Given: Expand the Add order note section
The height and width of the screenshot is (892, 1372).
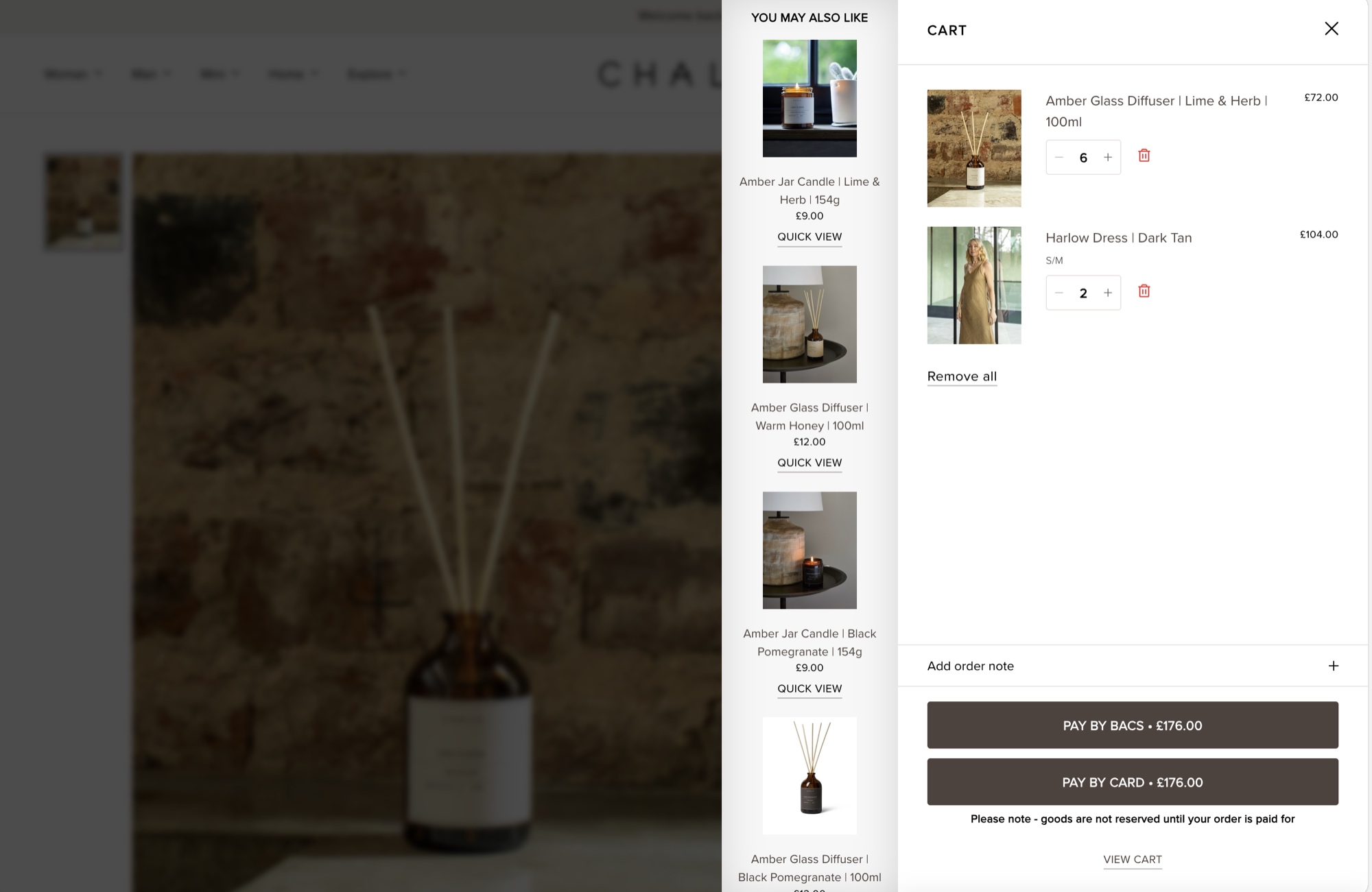Looking at the screenshot, I should click(1133, 666).
